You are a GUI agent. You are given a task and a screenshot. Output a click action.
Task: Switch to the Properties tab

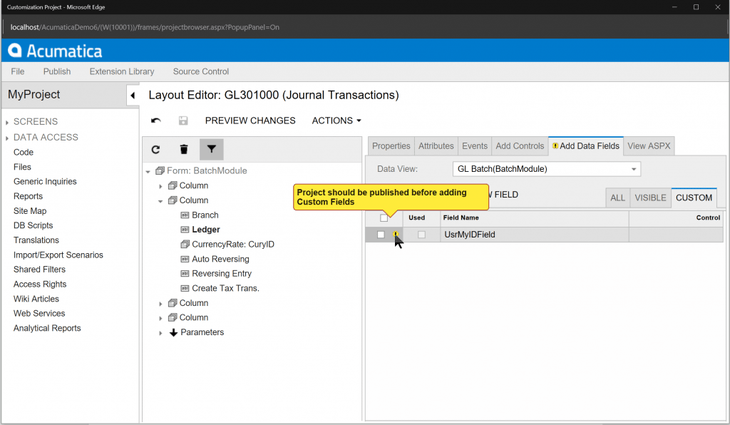pos(391,146)
